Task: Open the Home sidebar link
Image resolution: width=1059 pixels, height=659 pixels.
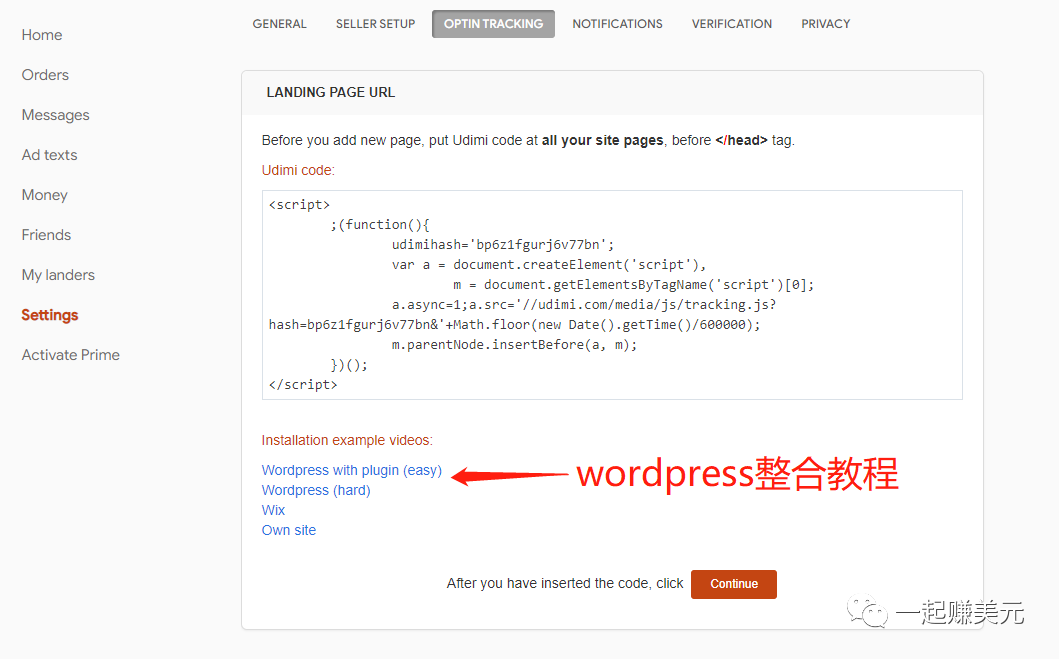Action: pyautogui.click(x=42, y=35)
